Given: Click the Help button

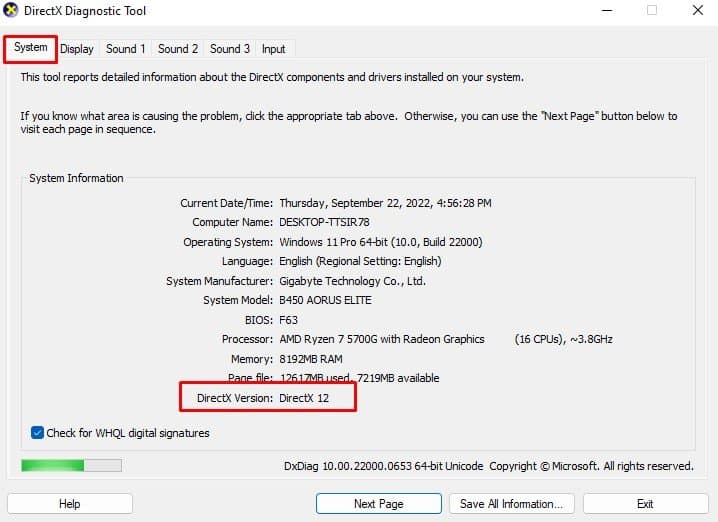Looking at the screenshot, I should tap(70, 504).
